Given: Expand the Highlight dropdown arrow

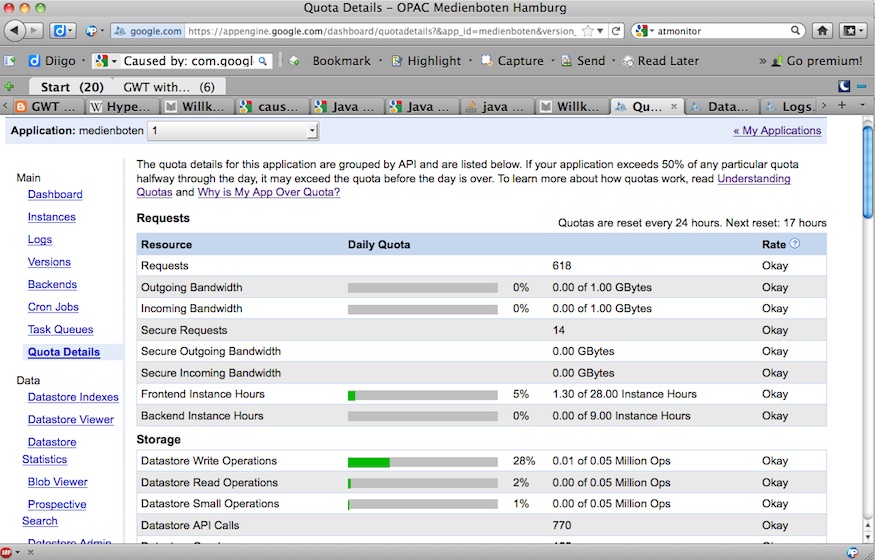Looking at the screenshot, I should (x=469, y=61).
